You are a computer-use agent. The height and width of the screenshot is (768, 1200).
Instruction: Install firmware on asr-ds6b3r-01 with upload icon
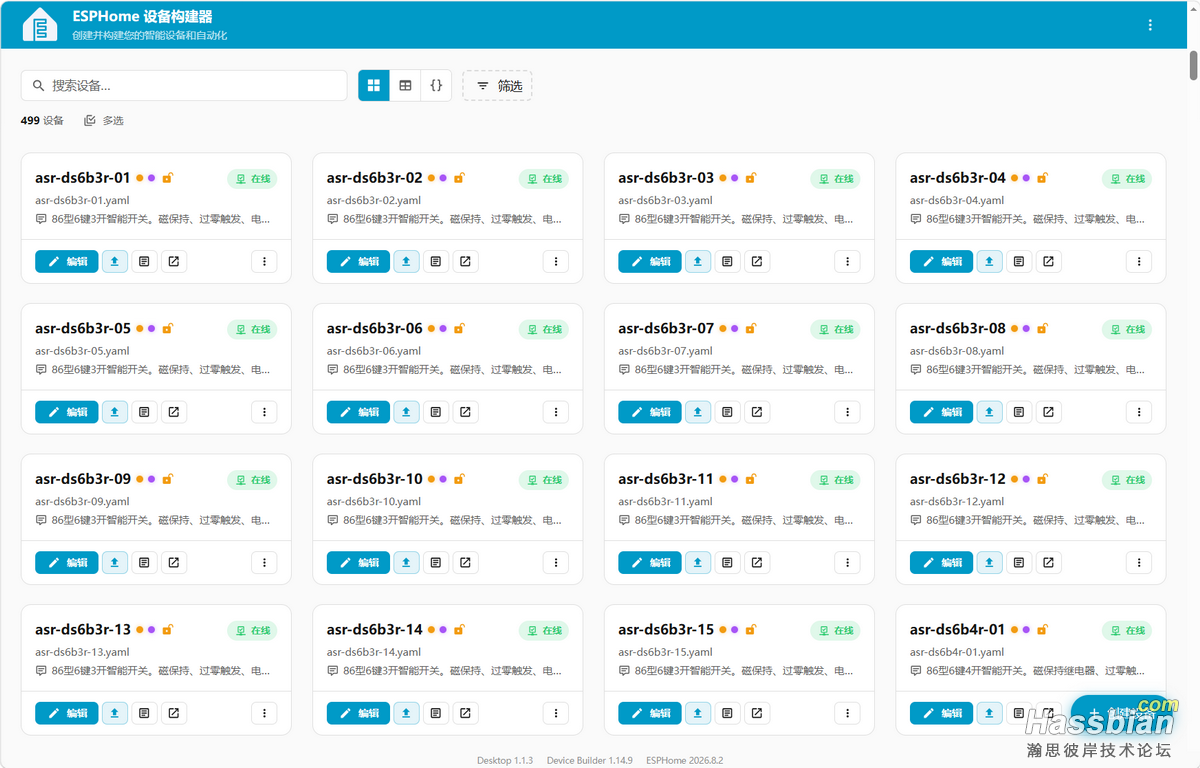click(x=115, y=262)
